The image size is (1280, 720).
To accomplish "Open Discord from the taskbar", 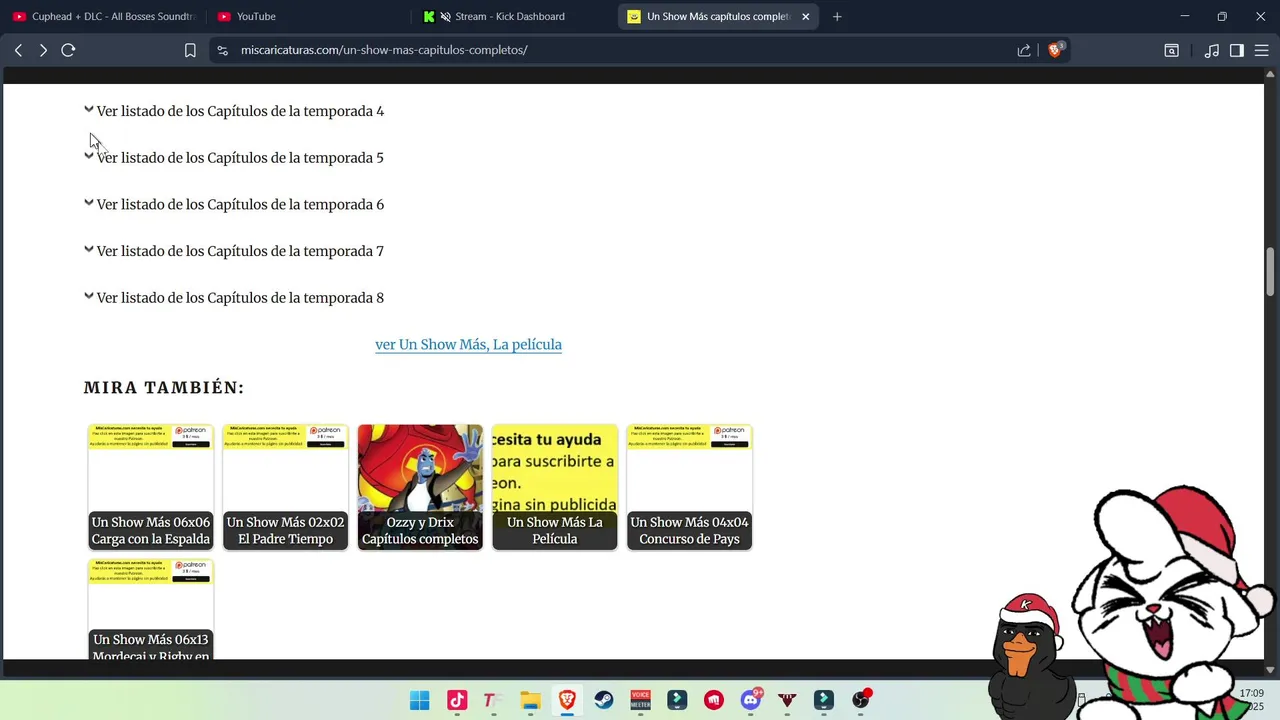I will [750, 700].
